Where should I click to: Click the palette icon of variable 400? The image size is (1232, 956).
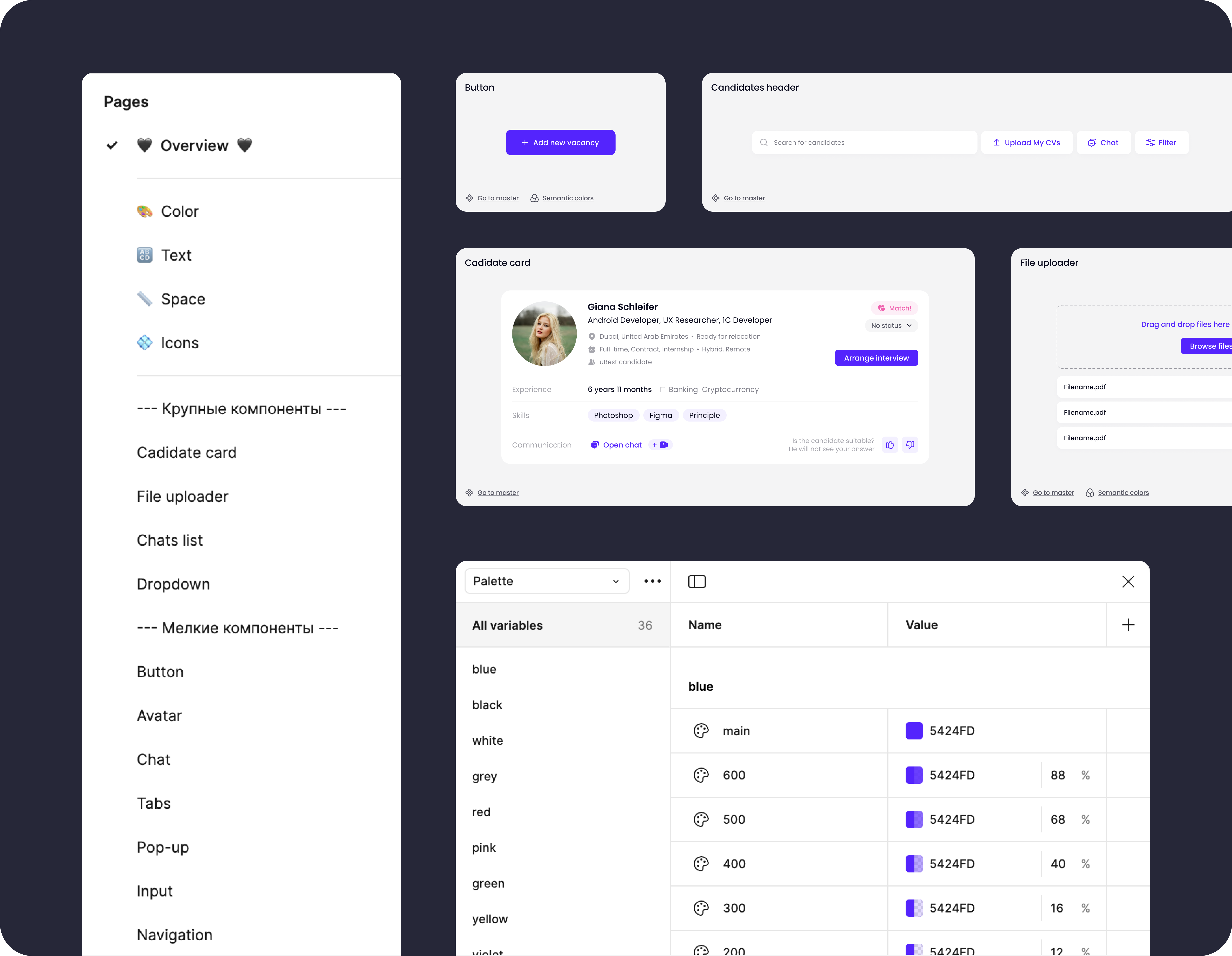pyautogui.click(x=701, y=864)
